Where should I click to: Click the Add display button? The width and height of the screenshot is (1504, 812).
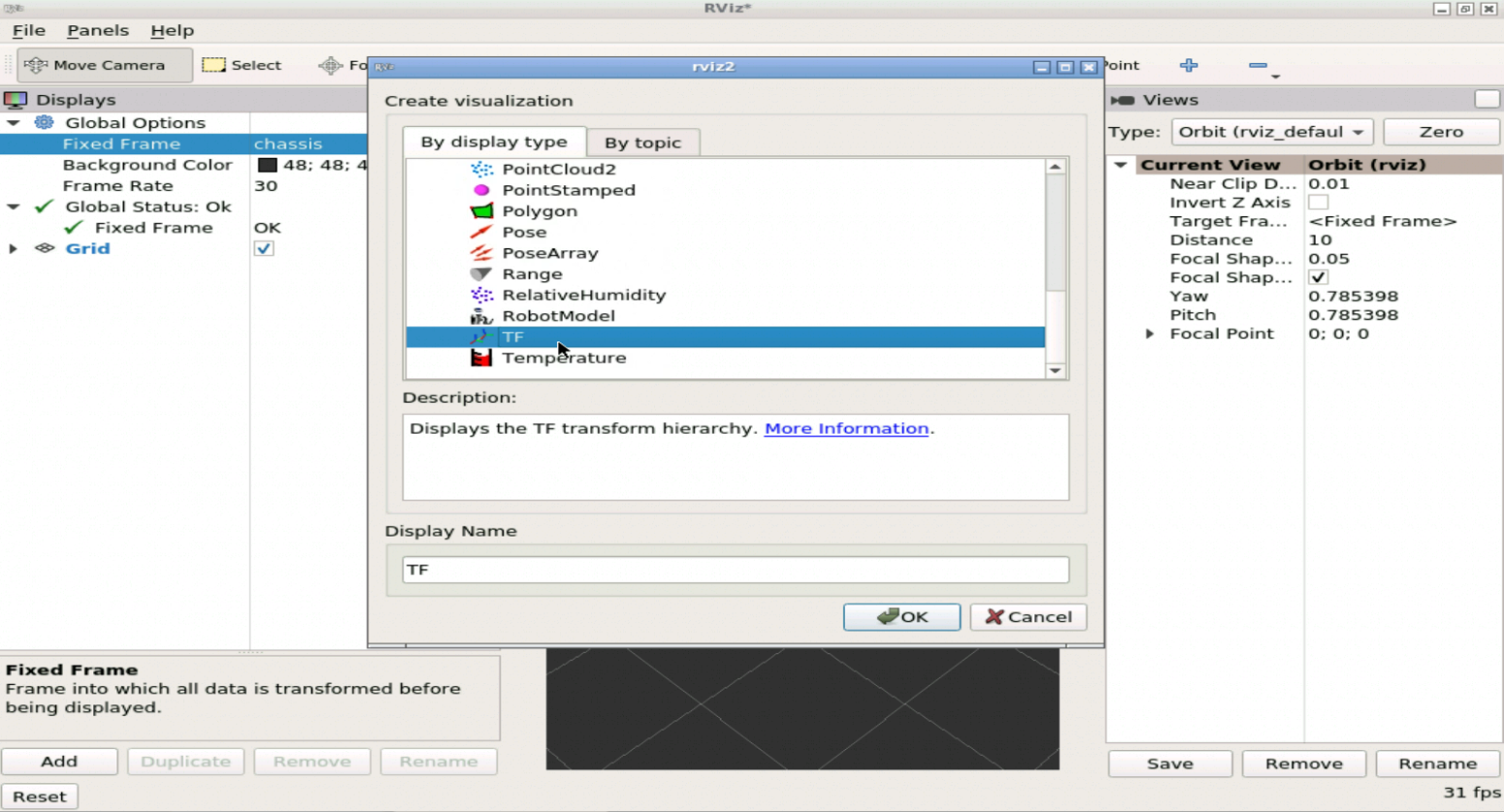click(59, 762)
